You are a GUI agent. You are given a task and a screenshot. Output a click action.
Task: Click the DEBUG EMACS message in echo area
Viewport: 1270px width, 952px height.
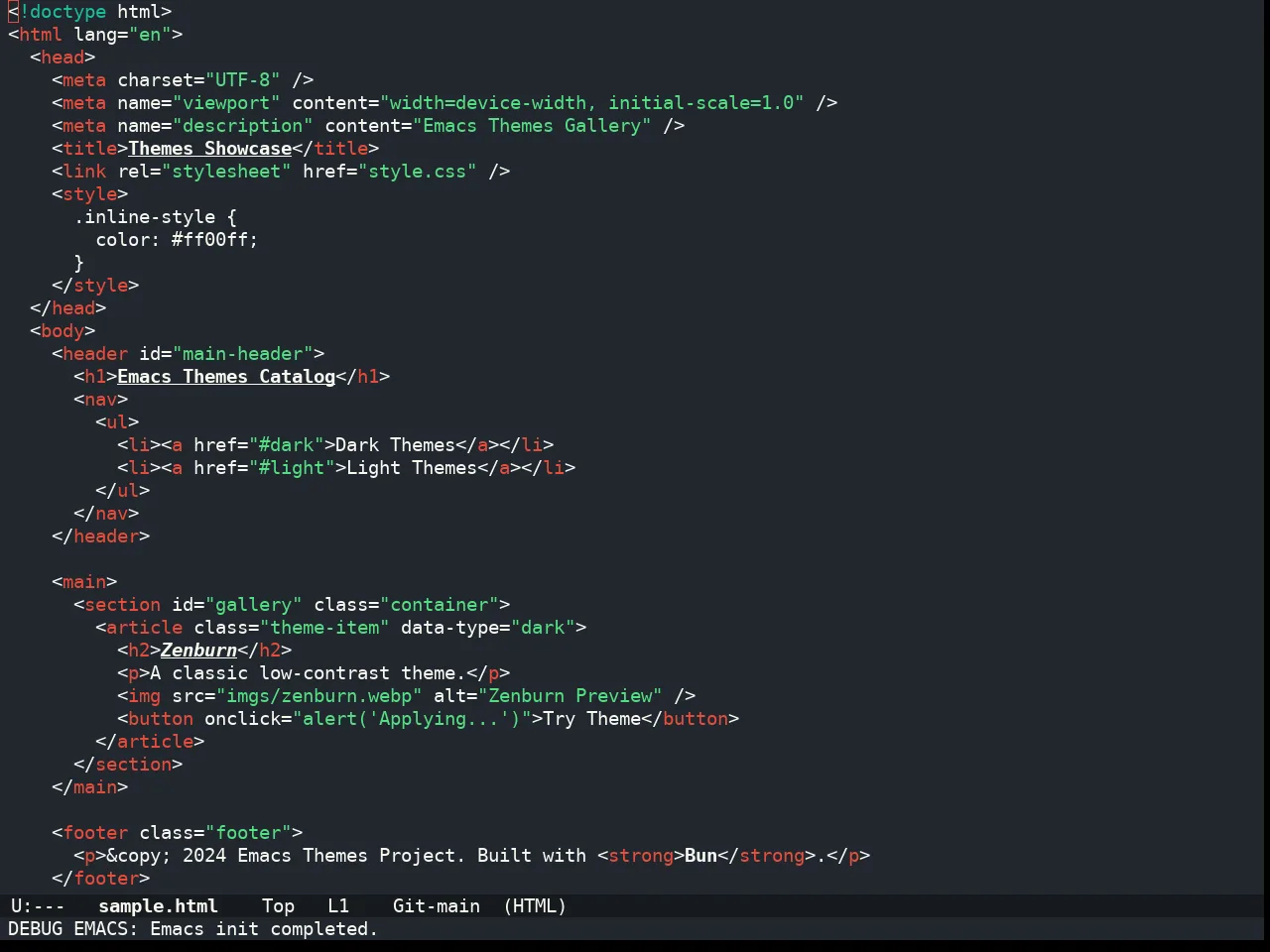(x=192, y=928)
